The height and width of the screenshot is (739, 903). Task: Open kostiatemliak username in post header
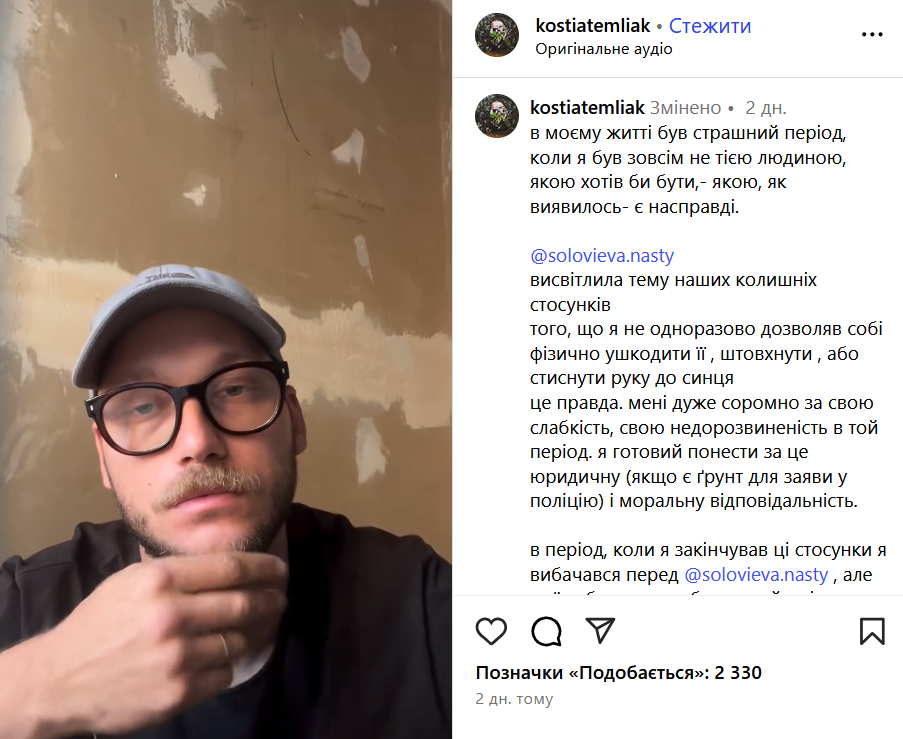click(593, 26)
